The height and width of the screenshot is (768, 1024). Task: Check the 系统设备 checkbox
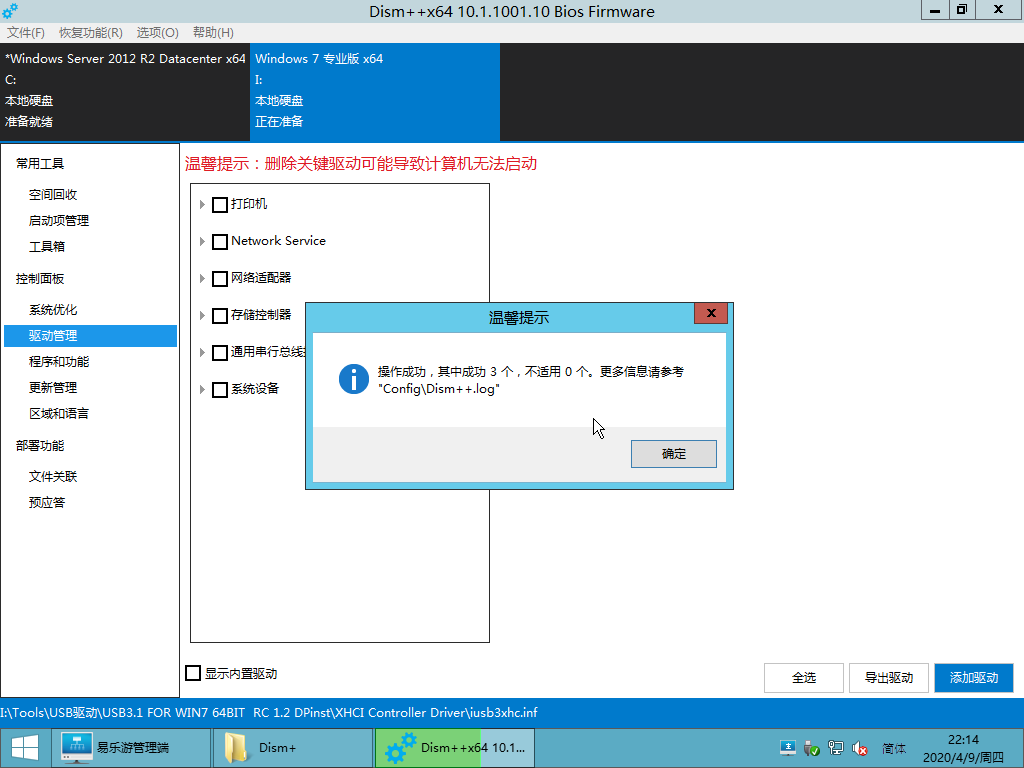[x=220, y=390]
